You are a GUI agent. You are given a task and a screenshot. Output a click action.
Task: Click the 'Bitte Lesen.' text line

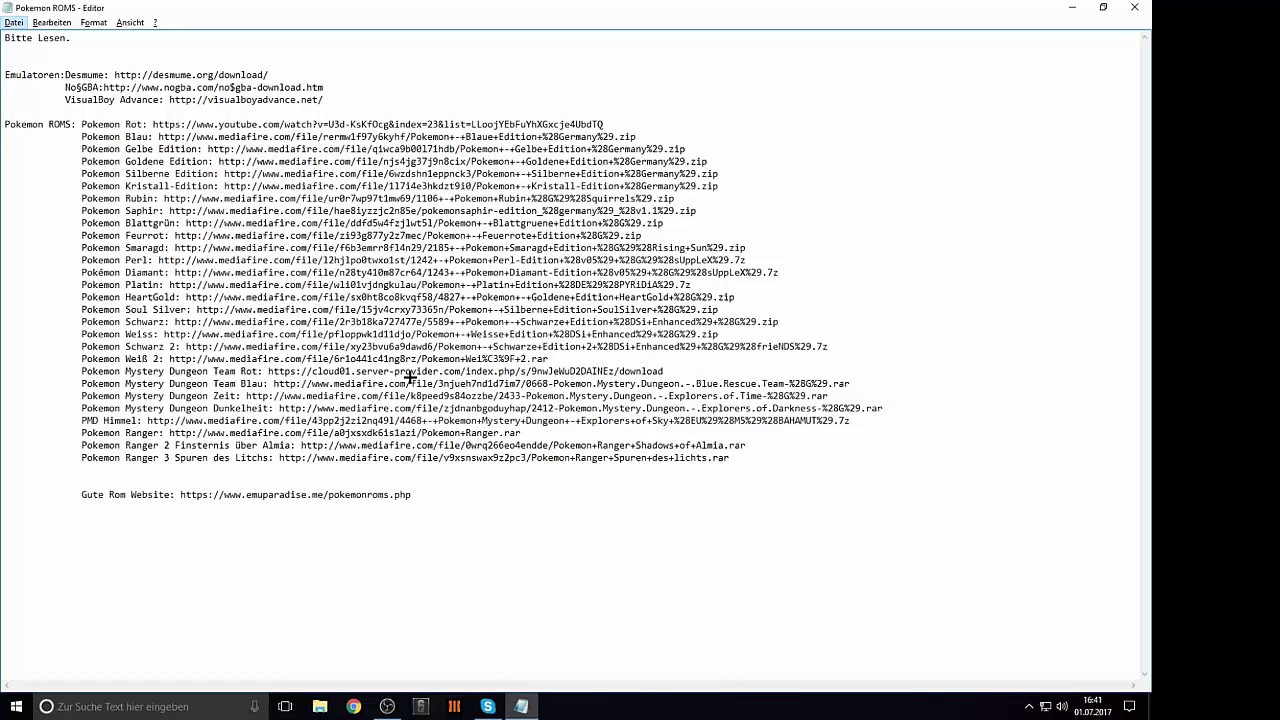(x=37, y=38)
